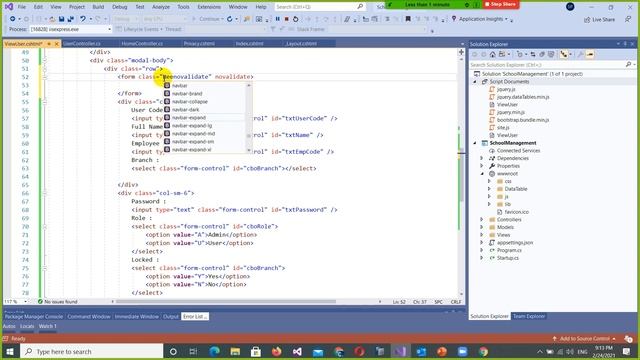The width and height of the screenshot is (640, 360).
Task: Click the Stop Share button
Action: pos(500,4)
